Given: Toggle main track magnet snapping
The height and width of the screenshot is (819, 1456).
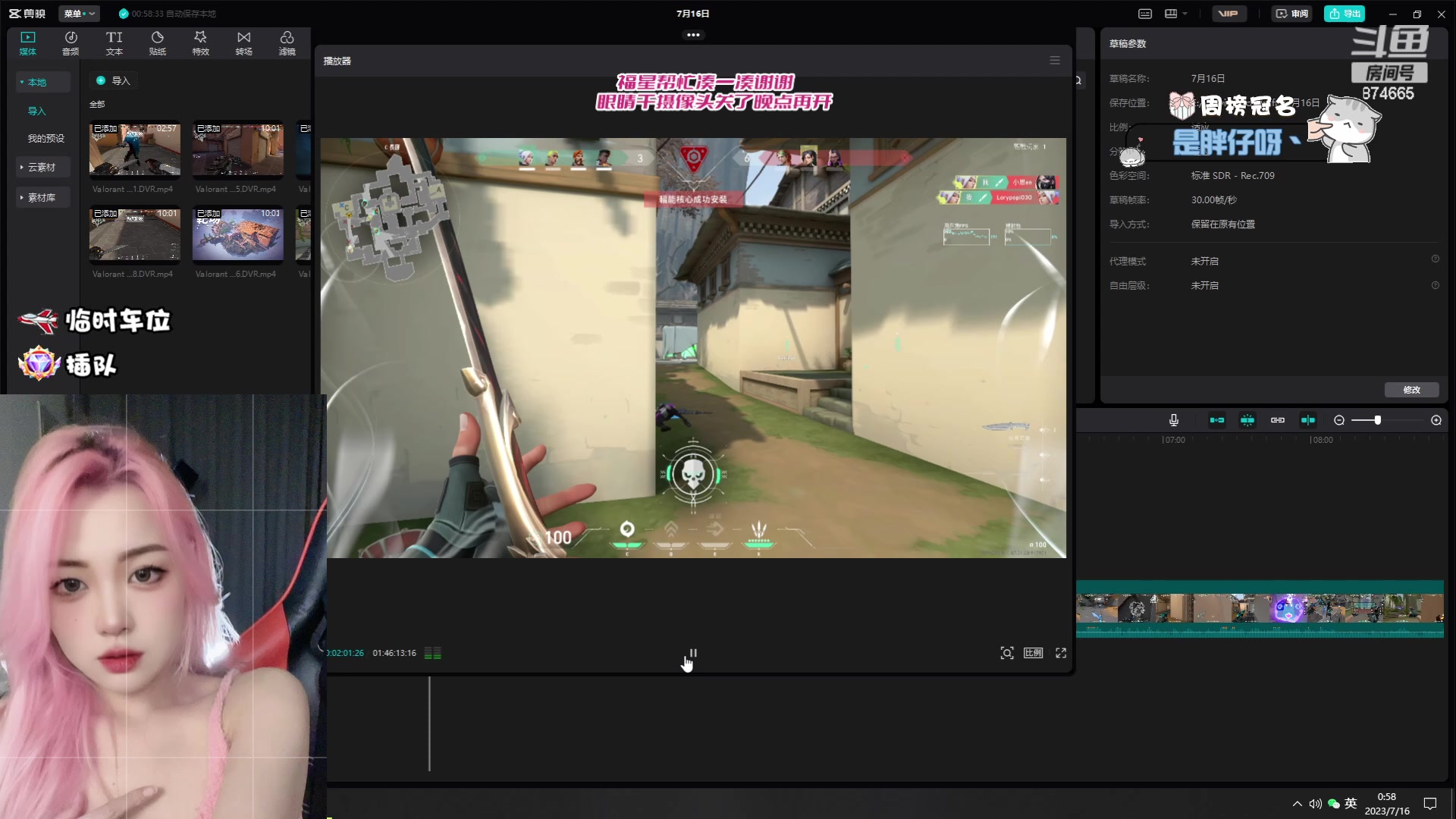Looking at the screenshot, I should (x=1217, y=420).
